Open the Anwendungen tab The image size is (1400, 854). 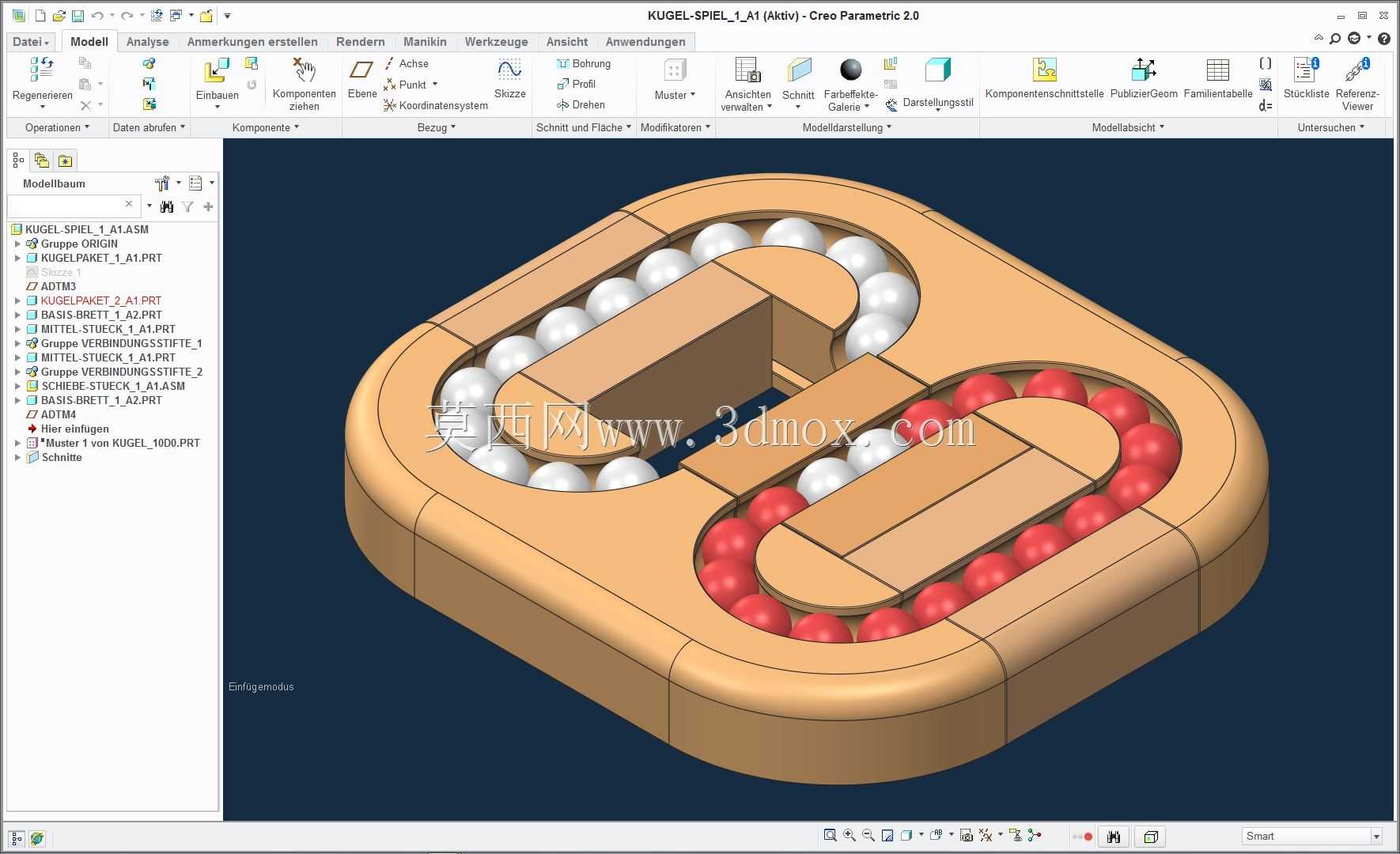click(645, 42)
